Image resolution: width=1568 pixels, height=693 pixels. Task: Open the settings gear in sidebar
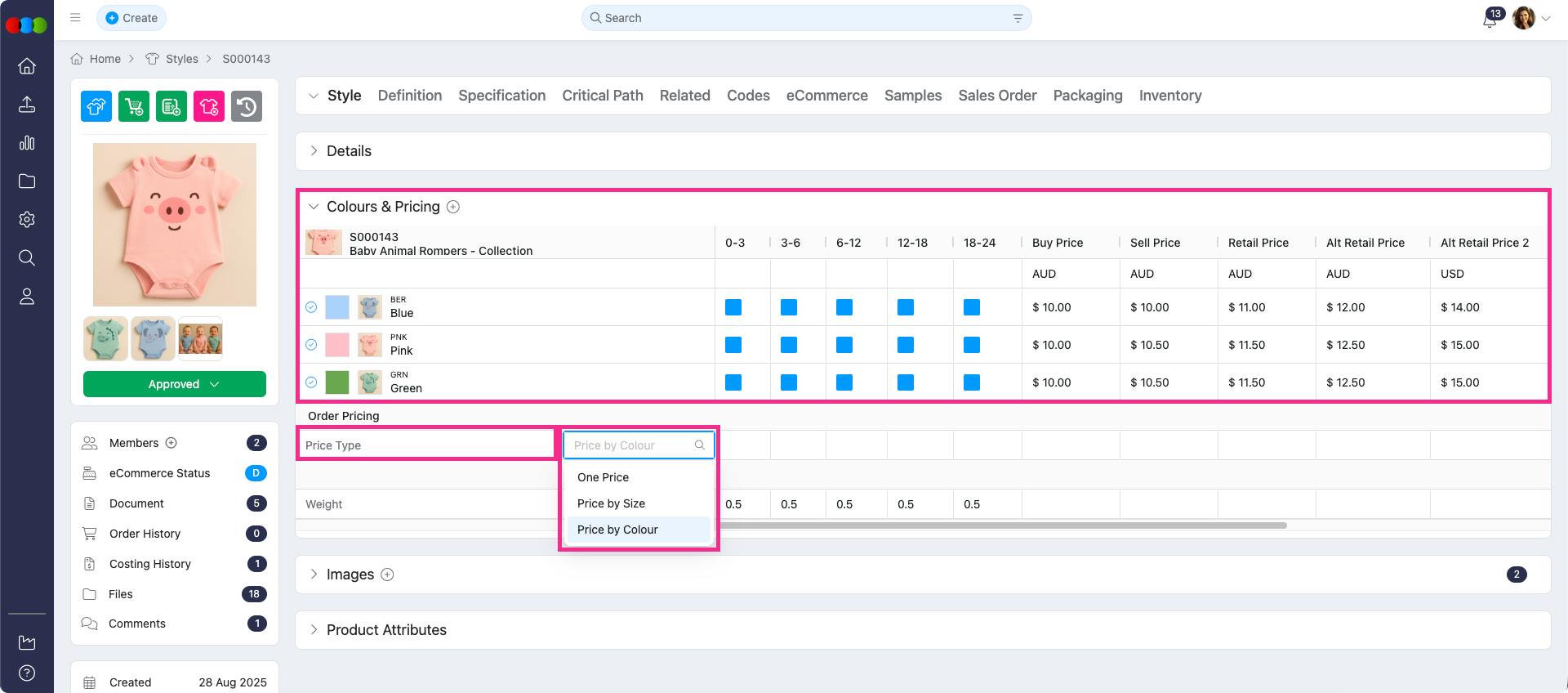(27, 220)
